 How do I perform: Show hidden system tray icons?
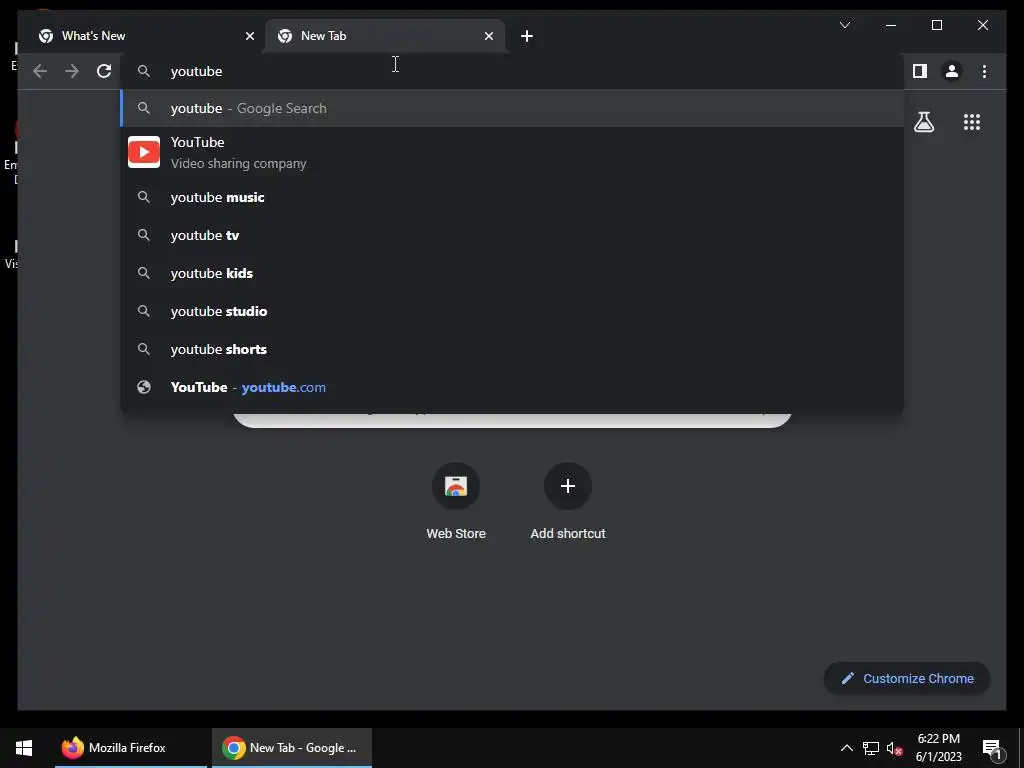(846, 748)
